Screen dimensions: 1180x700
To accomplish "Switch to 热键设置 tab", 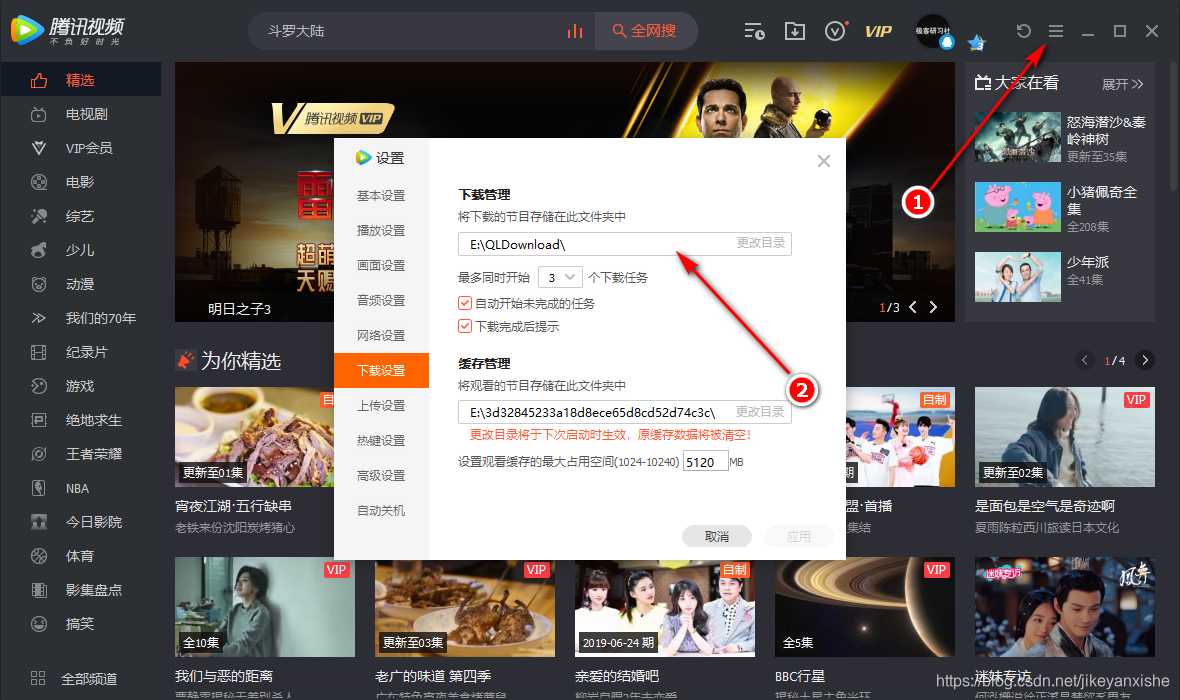I will click(381, 440).
